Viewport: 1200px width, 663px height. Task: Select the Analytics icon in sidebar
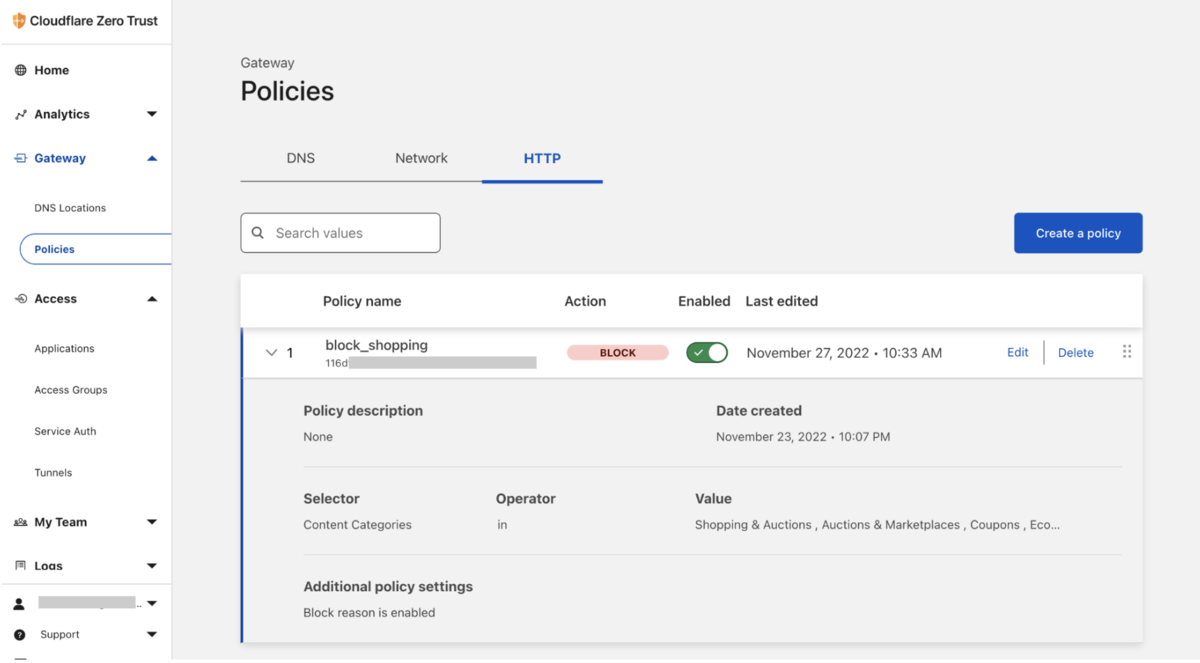[22, 114]
